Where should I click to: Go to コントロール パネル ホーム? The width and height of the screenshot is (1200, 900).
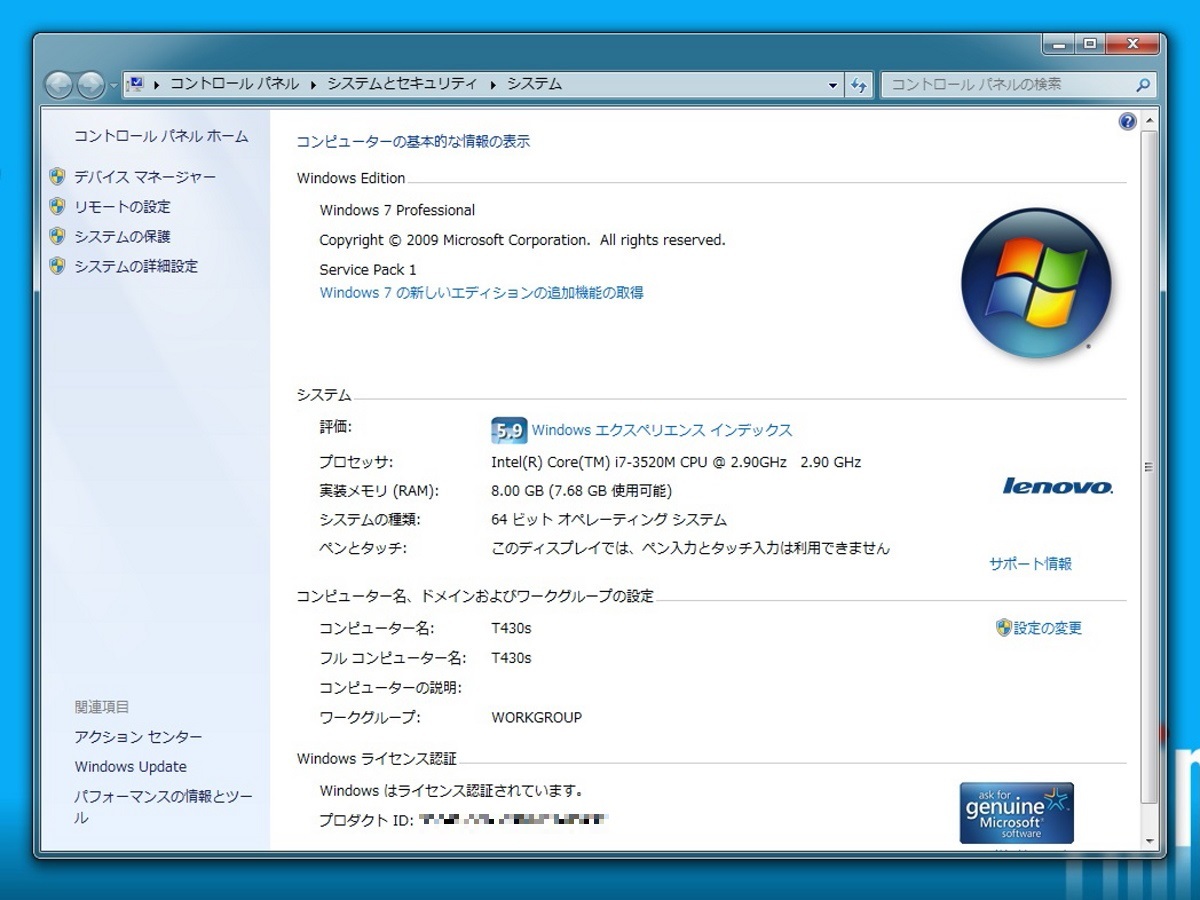(161, 136)
